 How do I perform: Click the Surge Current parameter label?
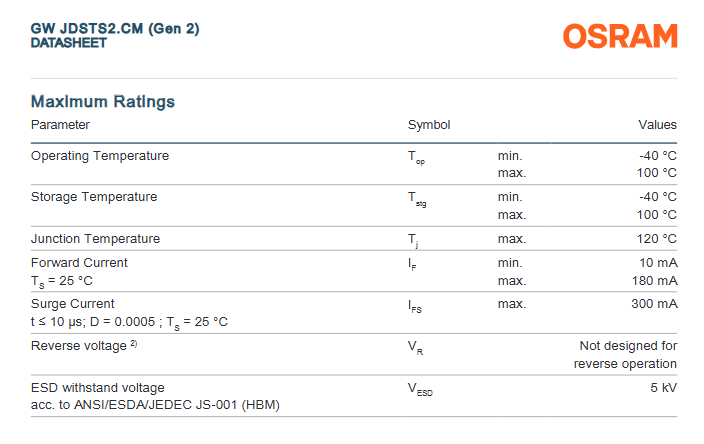[73, 304]
